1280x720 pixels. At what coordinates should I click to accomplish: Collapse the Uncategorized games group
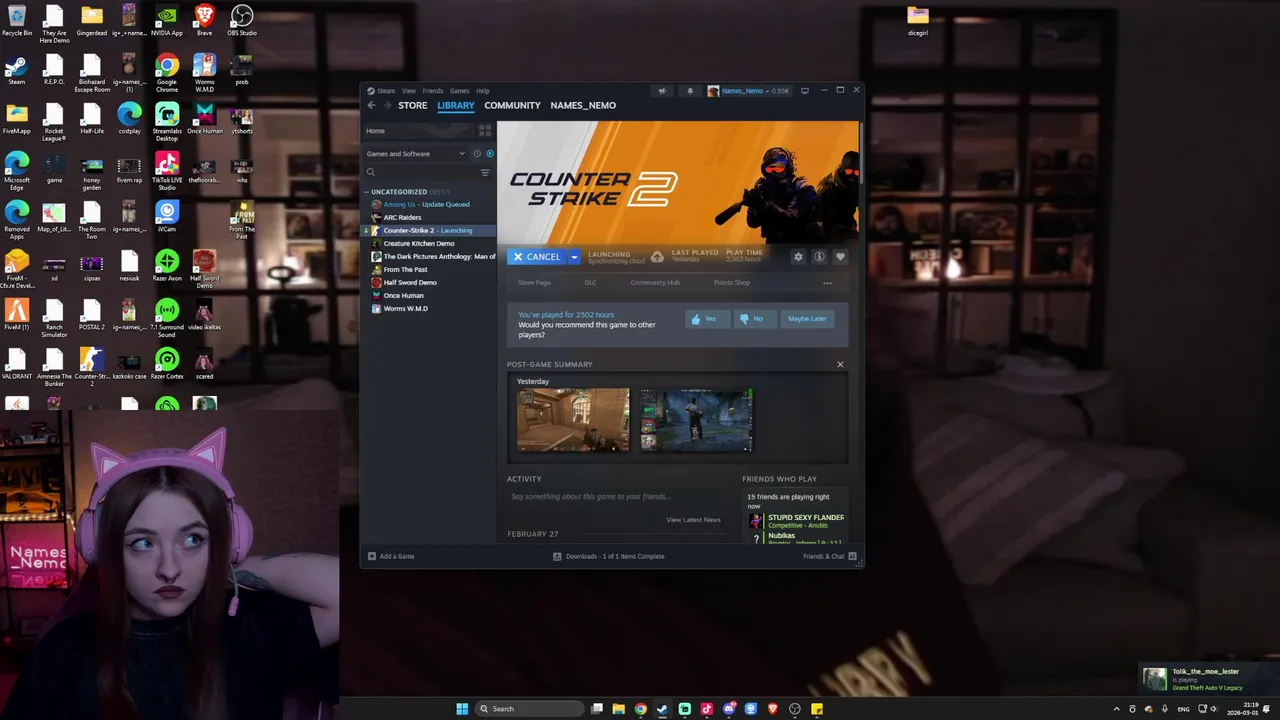(367, 192)
